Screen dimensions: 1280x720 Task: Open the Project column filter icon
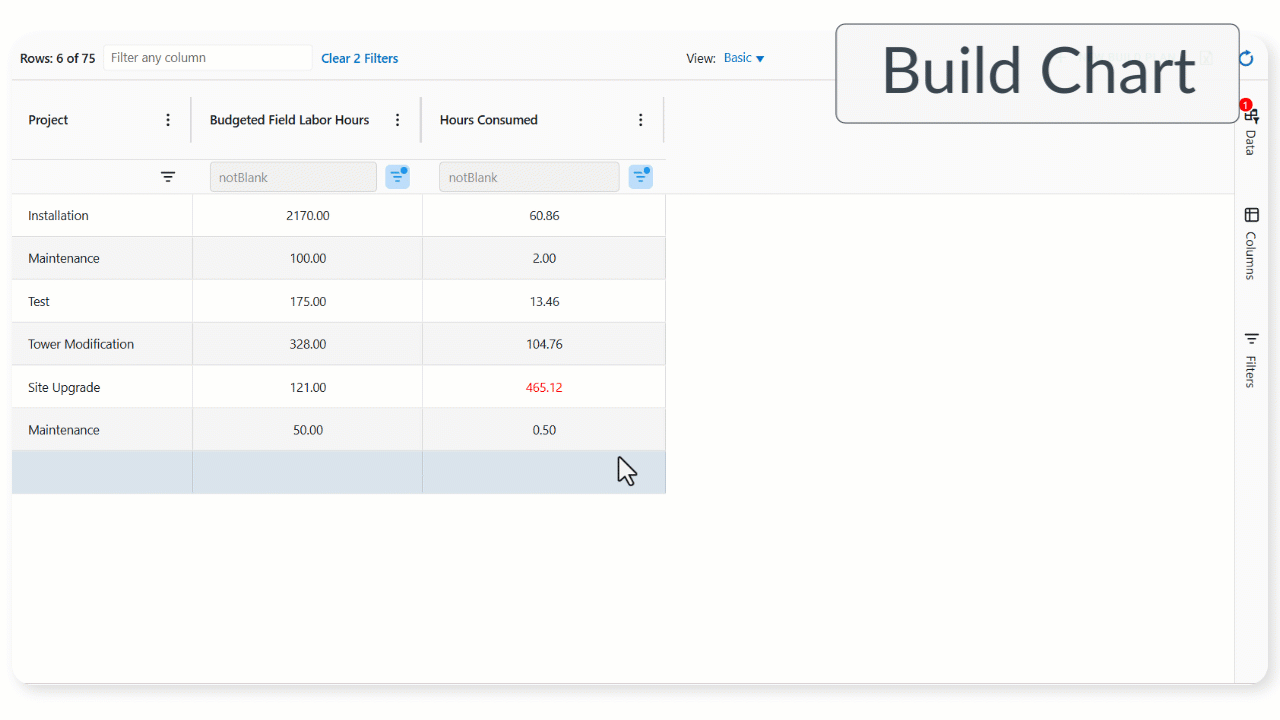tap(168, 177)
